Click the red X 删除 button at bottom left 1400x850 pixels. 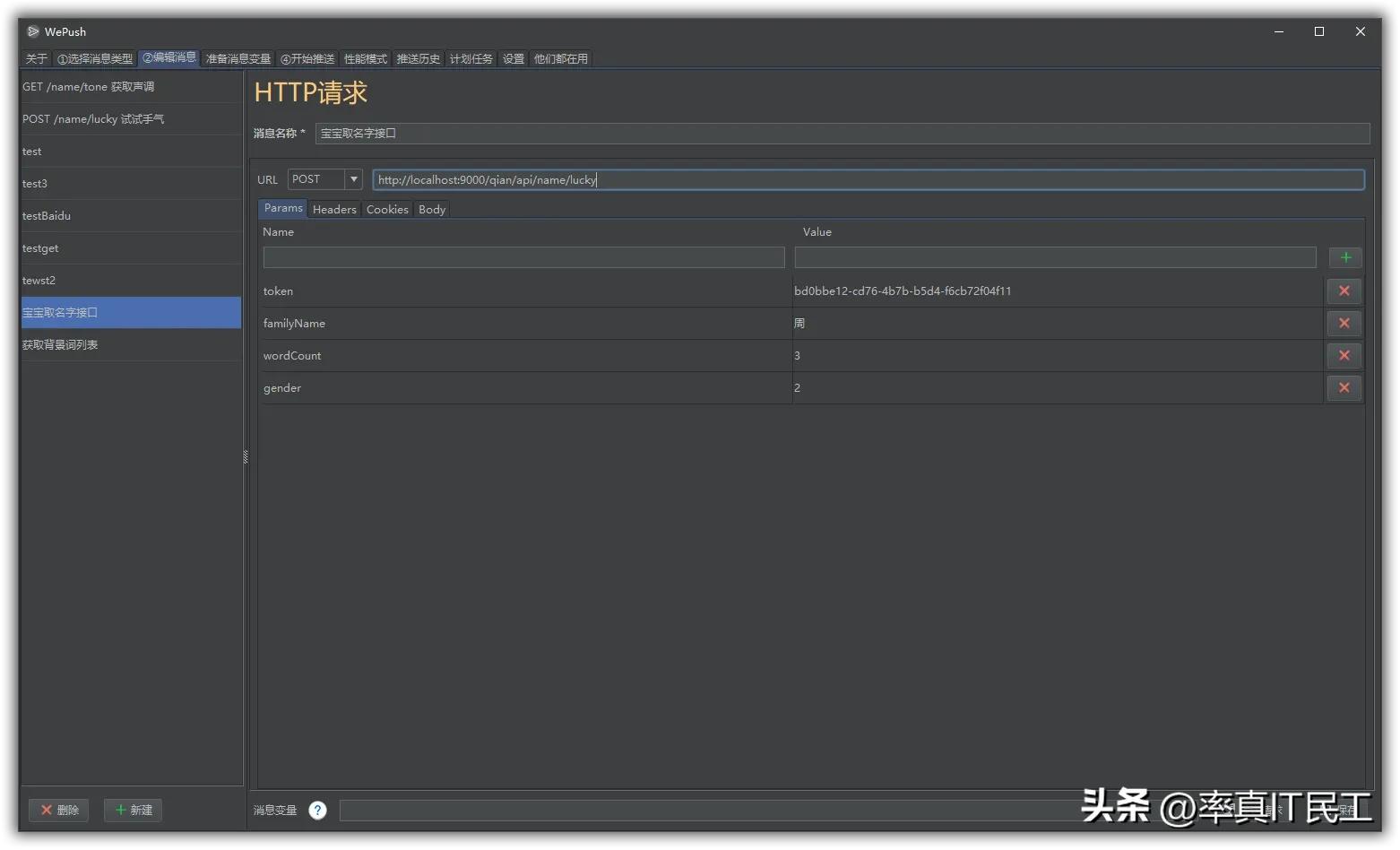58,810
